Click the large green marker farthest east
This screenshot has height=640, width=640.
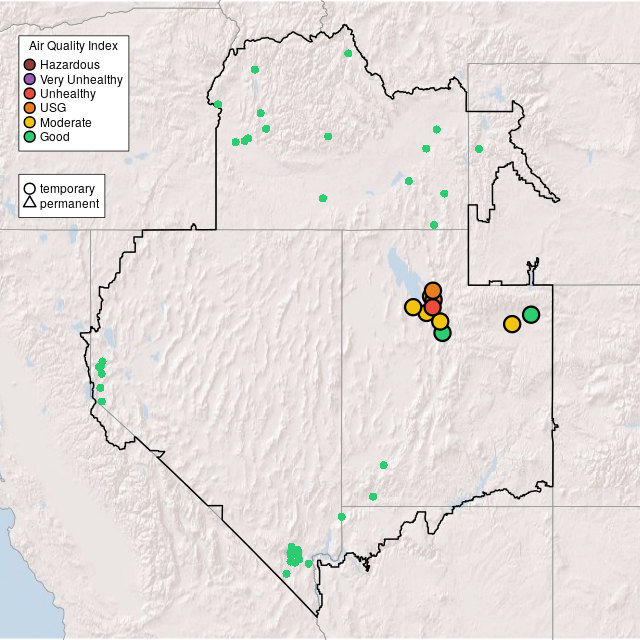[531, 314]
